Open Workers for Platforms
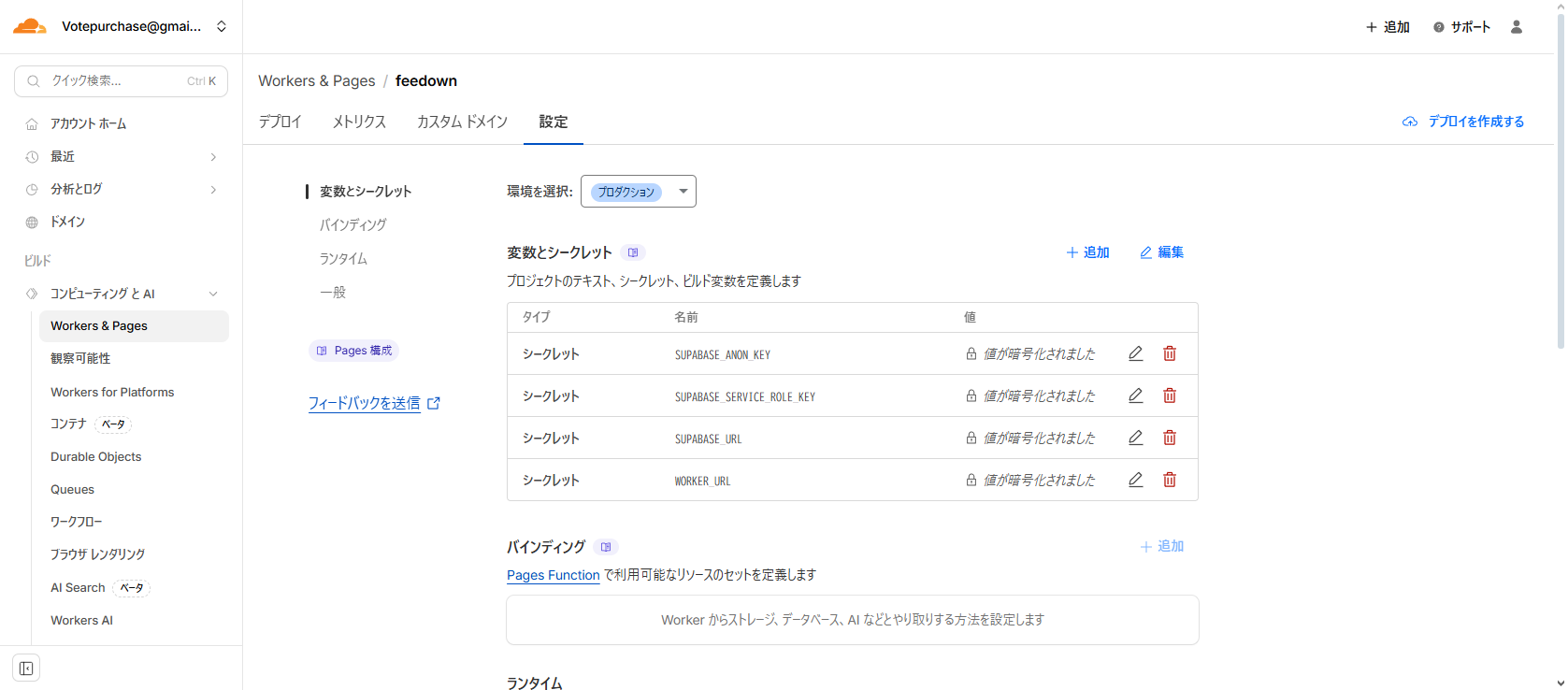Image resolution: width=1568 pixels, height=690 pixels. coord(112,392)
